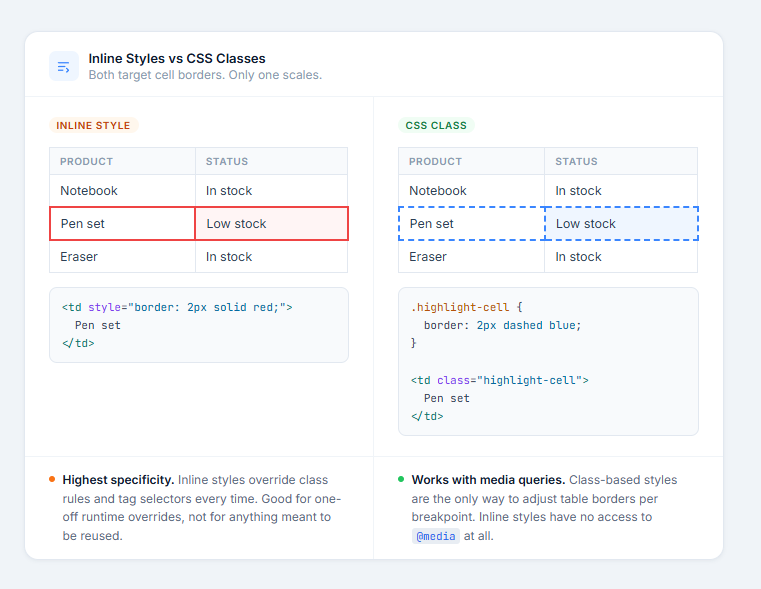Click the orange bullet beside 'Highest specificity'

[52, 479]
